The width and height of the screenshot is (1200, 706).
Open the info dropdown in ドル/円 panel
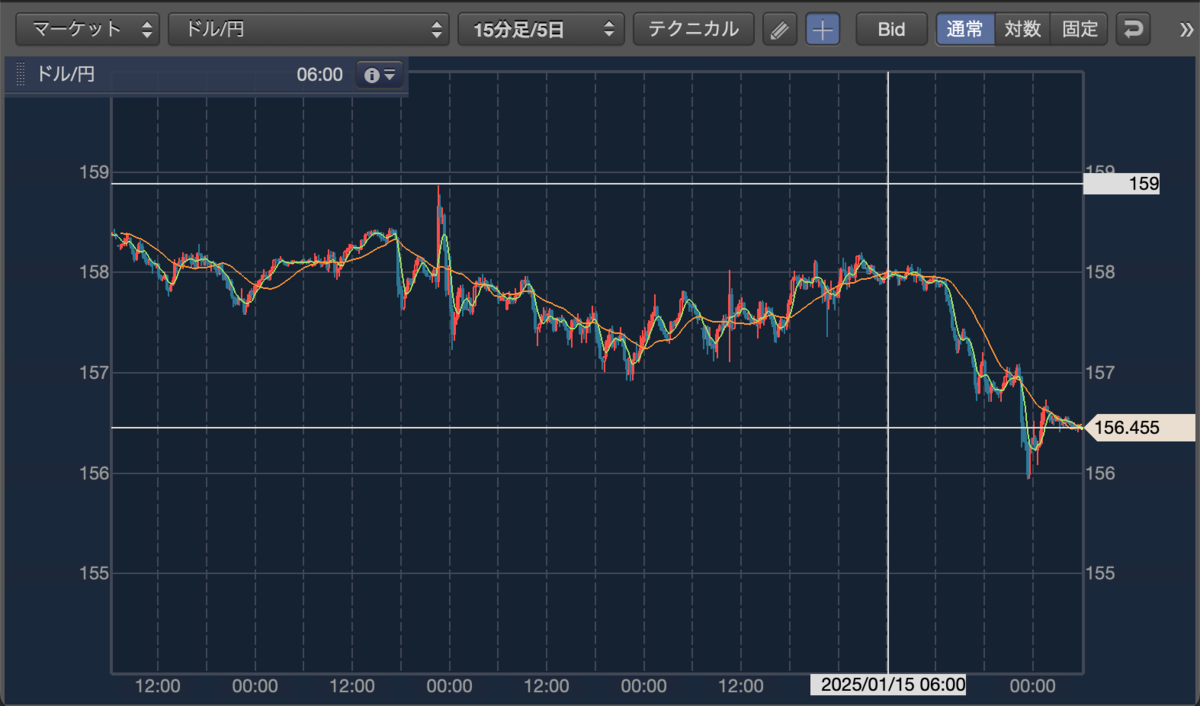[x=380, y=75]
